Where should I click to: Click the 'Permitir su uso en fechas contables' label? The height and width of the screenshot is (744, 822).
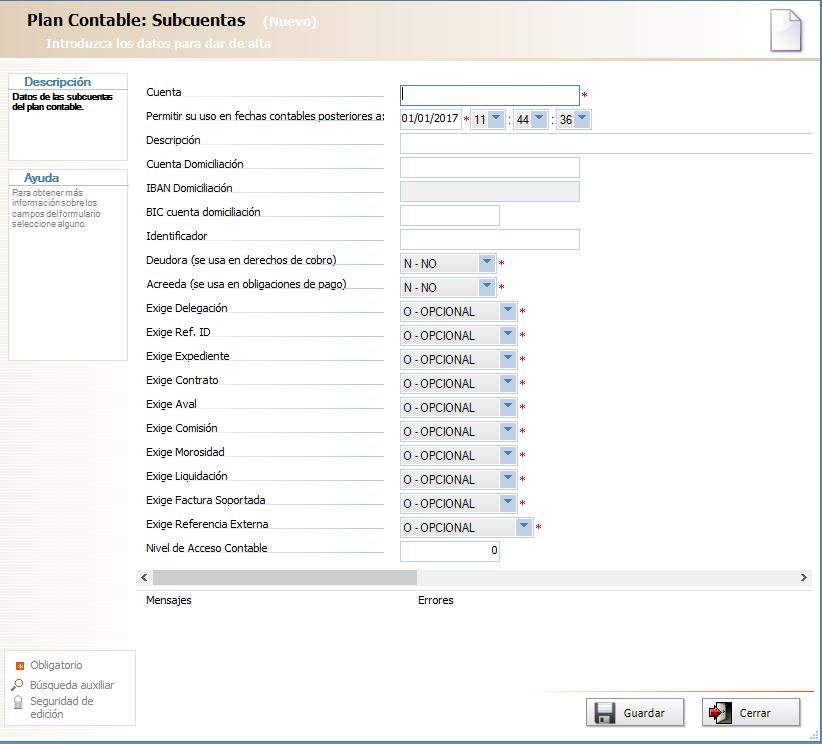(265, 116)
